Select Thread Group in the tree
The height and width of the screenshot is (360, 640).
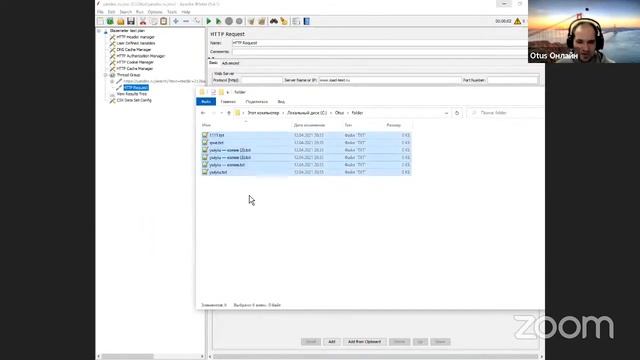click(129, 75)
